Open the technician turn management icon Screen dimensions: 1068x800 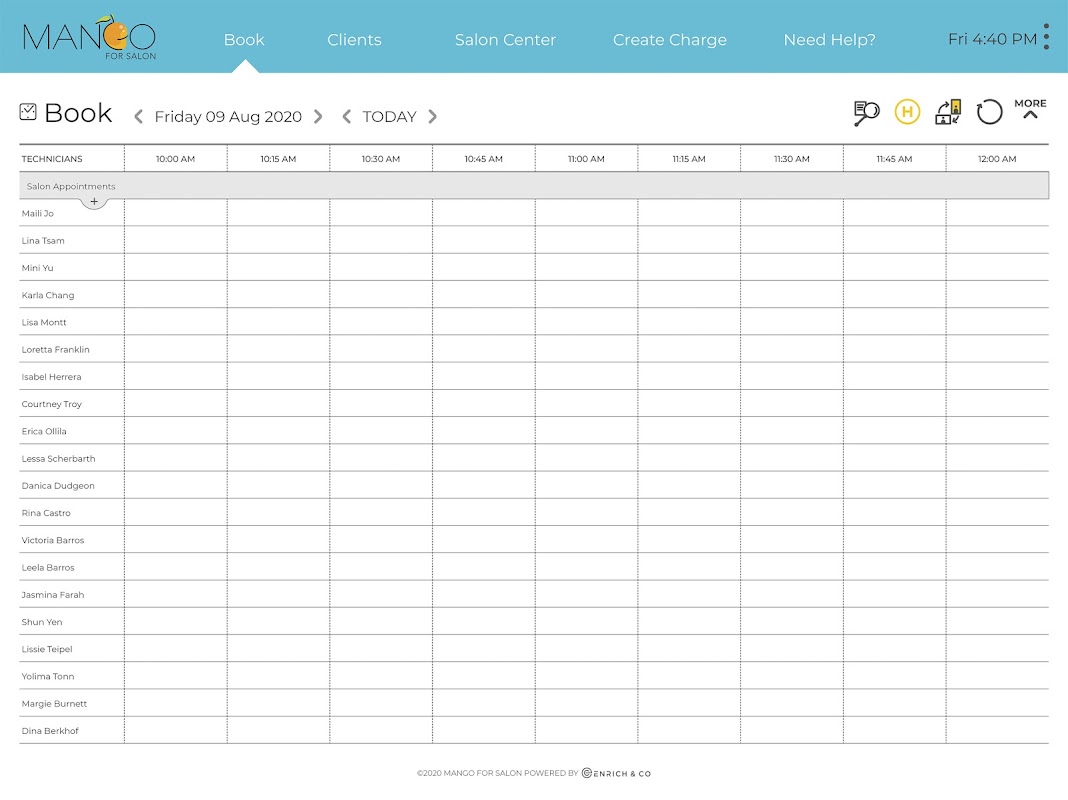948,112
